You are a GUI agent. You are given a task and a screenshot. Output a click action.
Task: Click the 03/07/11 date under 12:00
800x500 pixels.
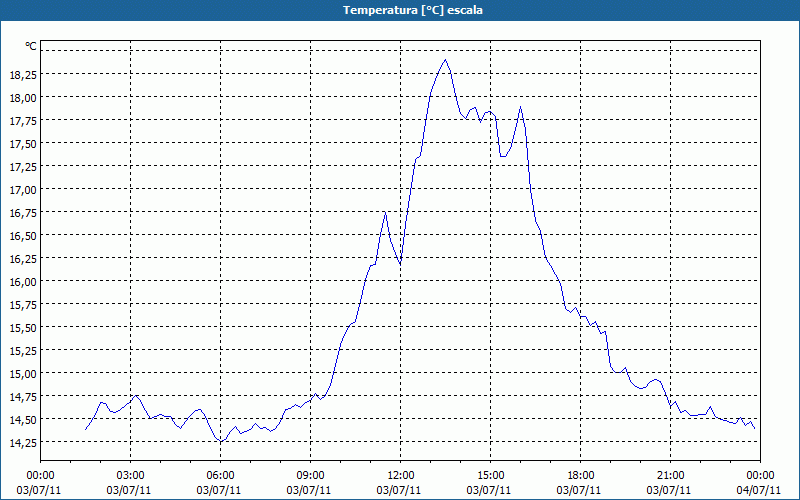pyautogui.click(x=399, y=490)
